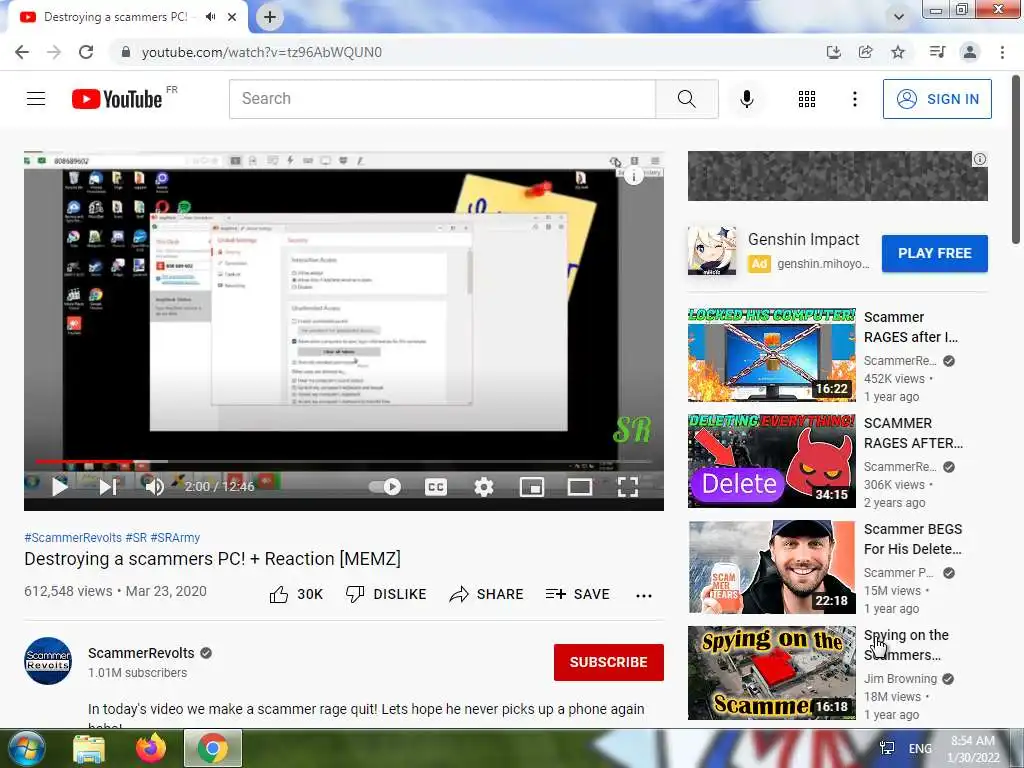1024x768 pixels.
Task: Open the YouTube guide hamburger menu
Action: 36,99
